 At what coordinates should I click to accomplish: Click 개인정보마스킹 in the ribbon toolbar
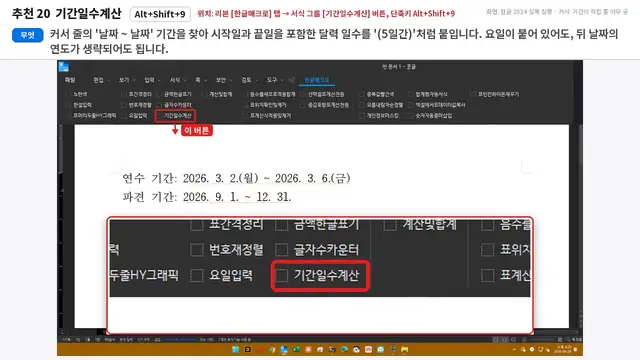point(379,116)
